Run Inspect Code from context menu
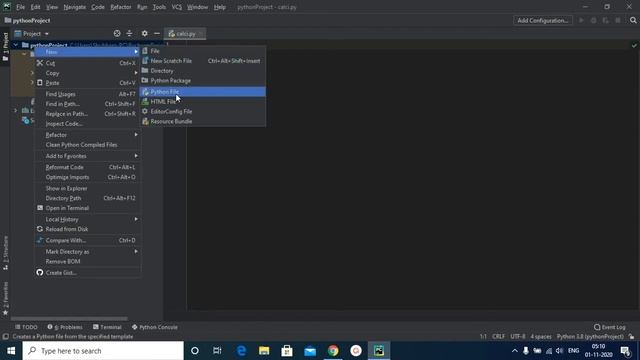Image resolution: width=640 pixels, height=360 pixels. 87,124
